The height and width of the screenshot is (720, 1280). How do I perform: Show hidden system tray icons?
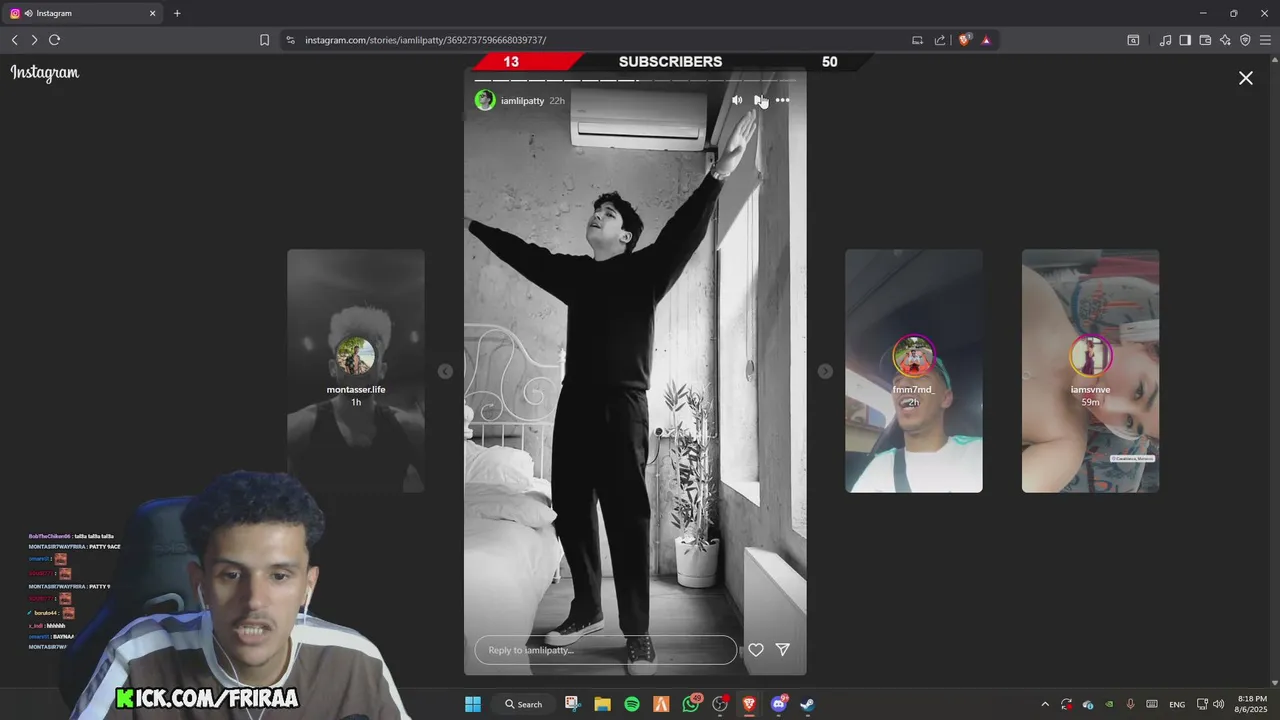point(1045,704)
